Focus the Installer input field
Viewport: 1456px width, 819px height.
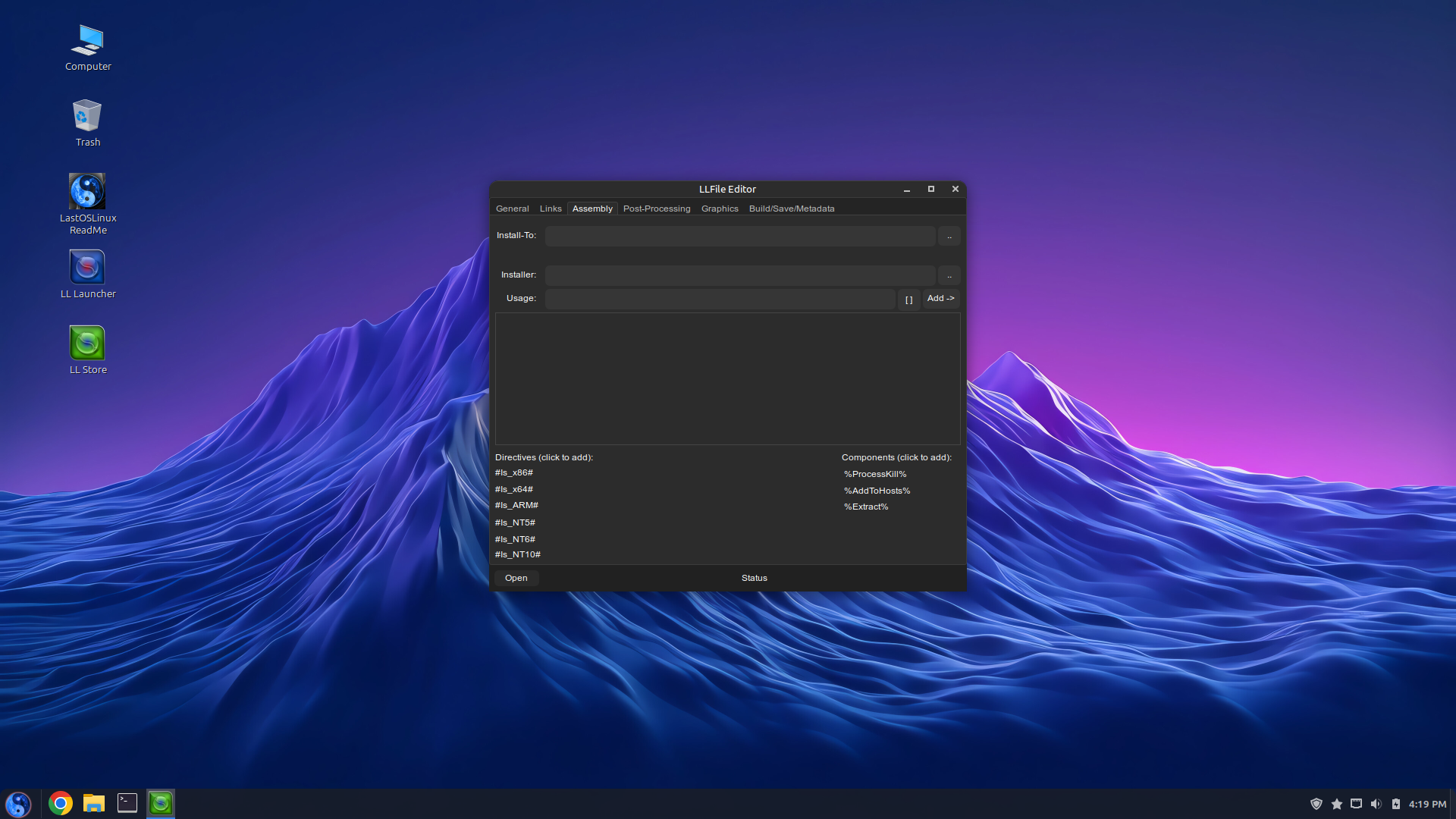[740, 275]
